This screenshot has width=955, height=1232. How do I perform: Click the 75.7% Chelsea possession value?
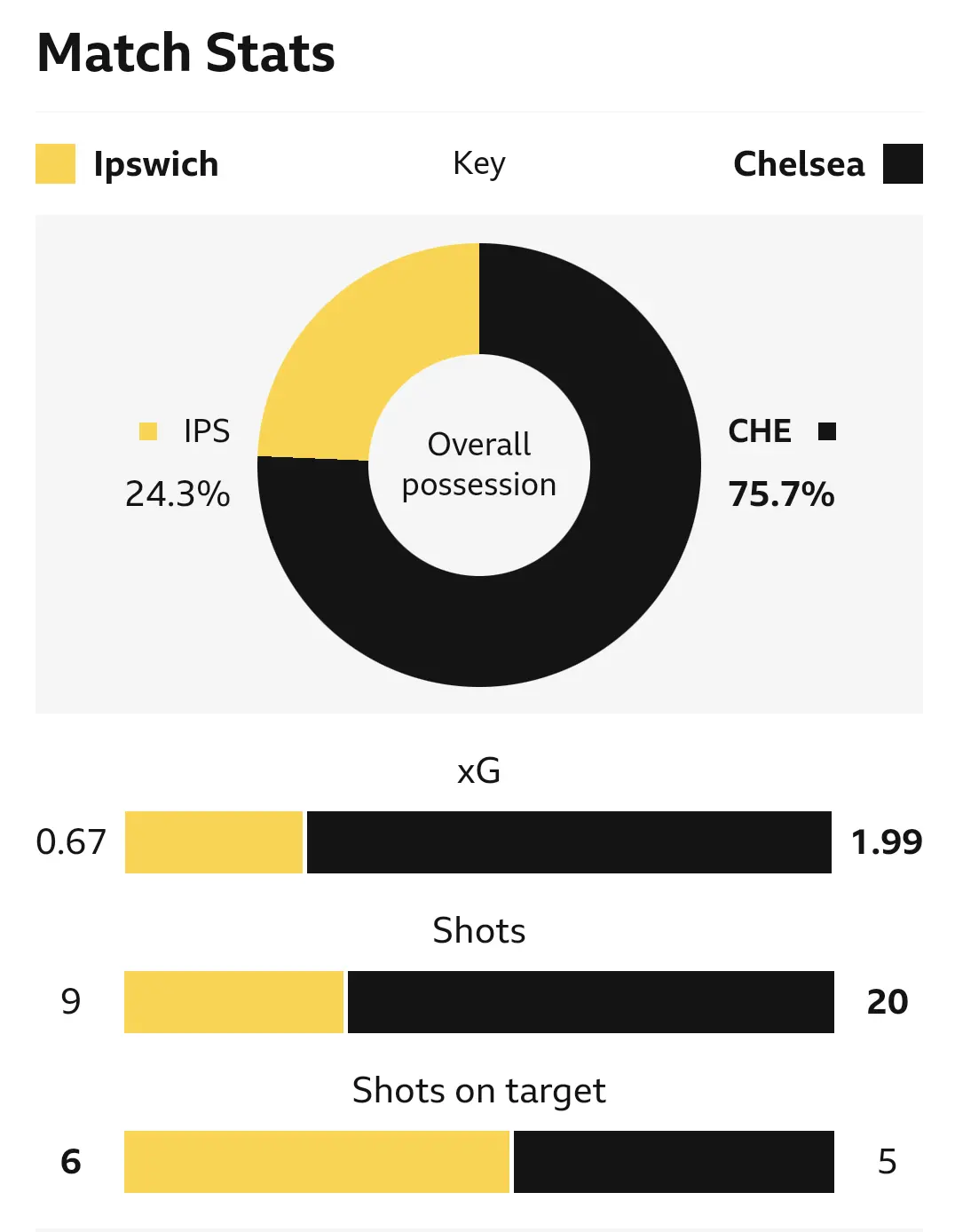tap(781, 494)
